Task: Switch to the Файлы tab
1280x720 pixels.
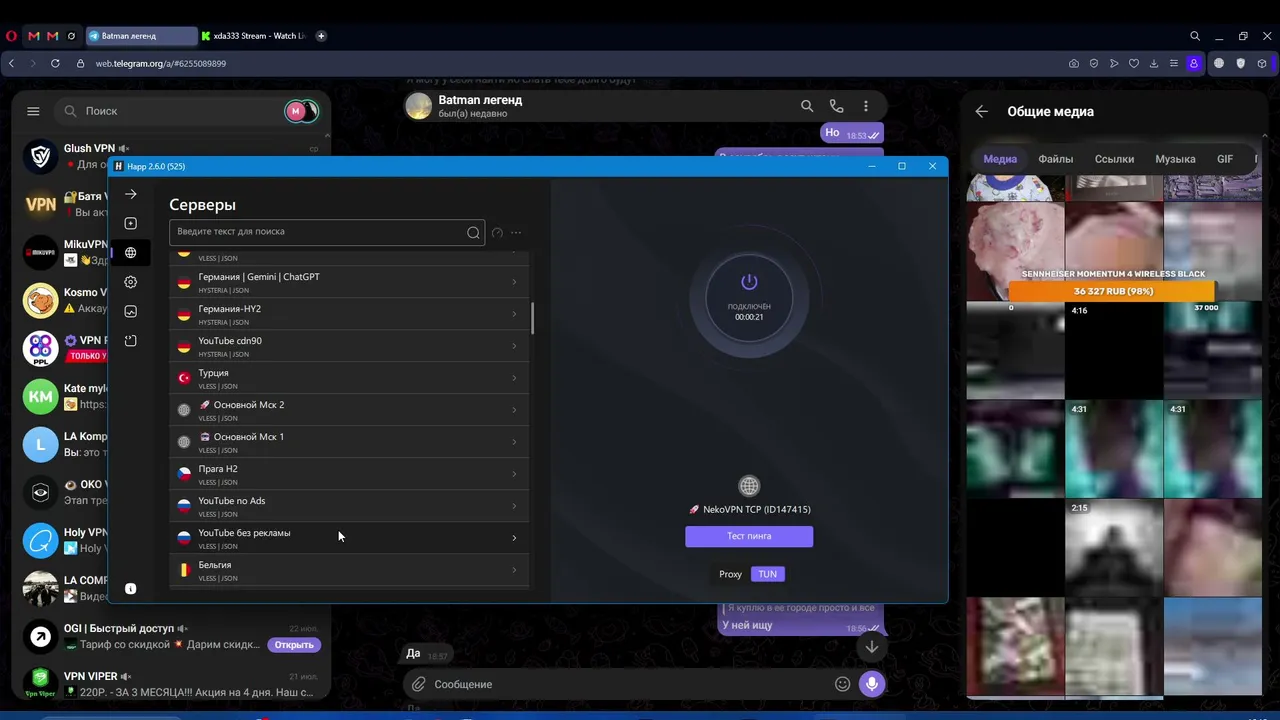Action: (1055, 159)
